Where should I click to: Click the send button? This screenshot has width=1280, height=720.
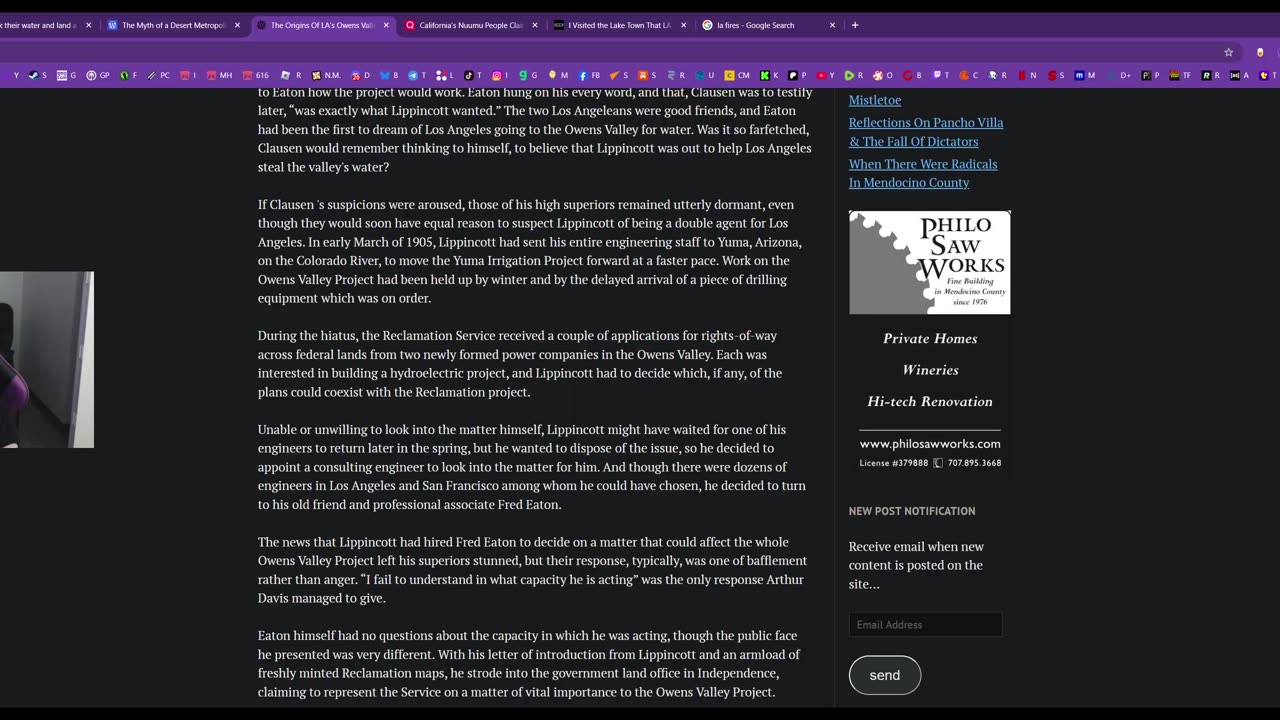[x=885, y=675]
